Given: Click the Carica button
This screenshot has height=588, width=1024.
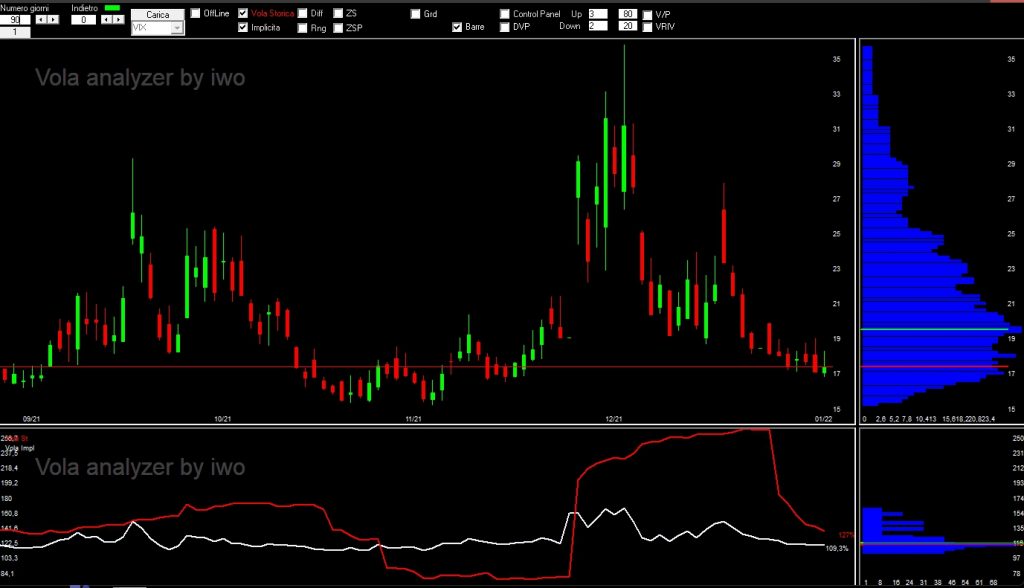Looking at the screenshot, I should [157, 14].
